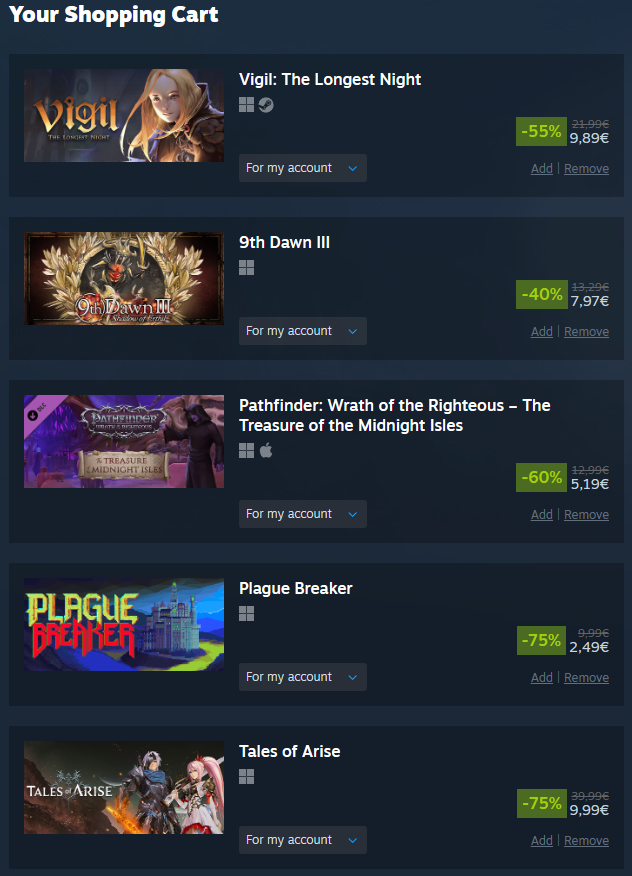The width and height of the screenshot is (632, 876).
Task: Click the Plague Breaker game thumbnail
Action: tap(124, 625)
